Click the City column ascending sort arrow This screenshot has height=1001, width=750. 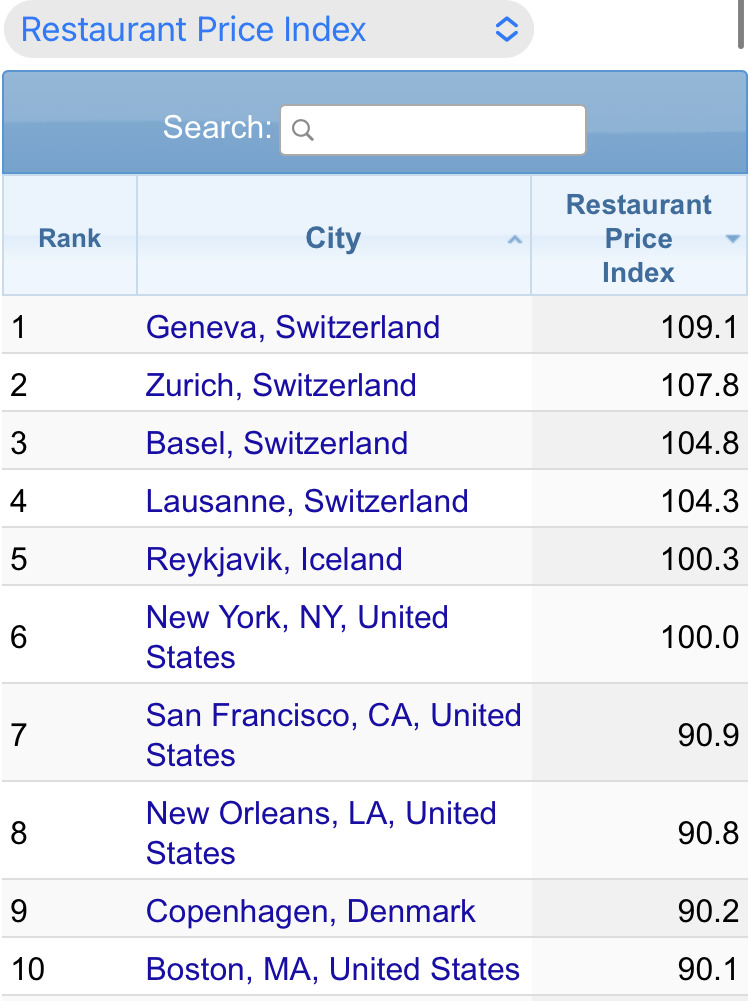515,239
